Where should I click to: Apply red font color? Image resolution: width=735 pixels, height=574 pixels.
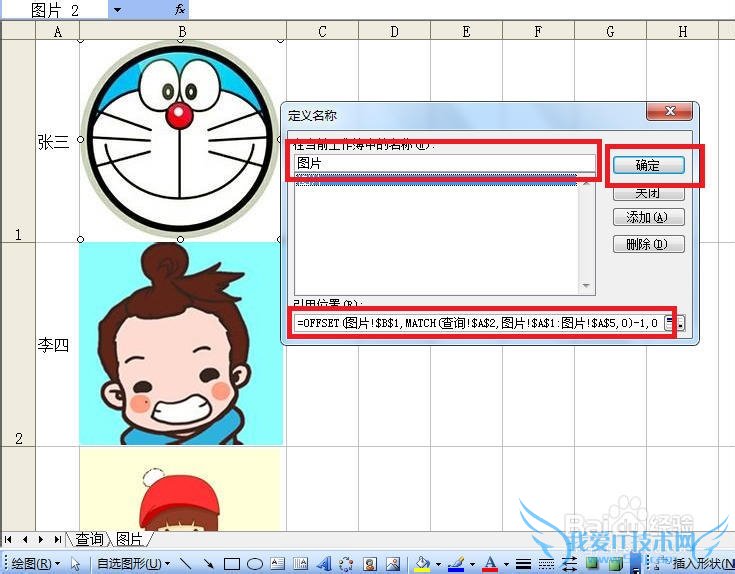[x=490, y=564]
